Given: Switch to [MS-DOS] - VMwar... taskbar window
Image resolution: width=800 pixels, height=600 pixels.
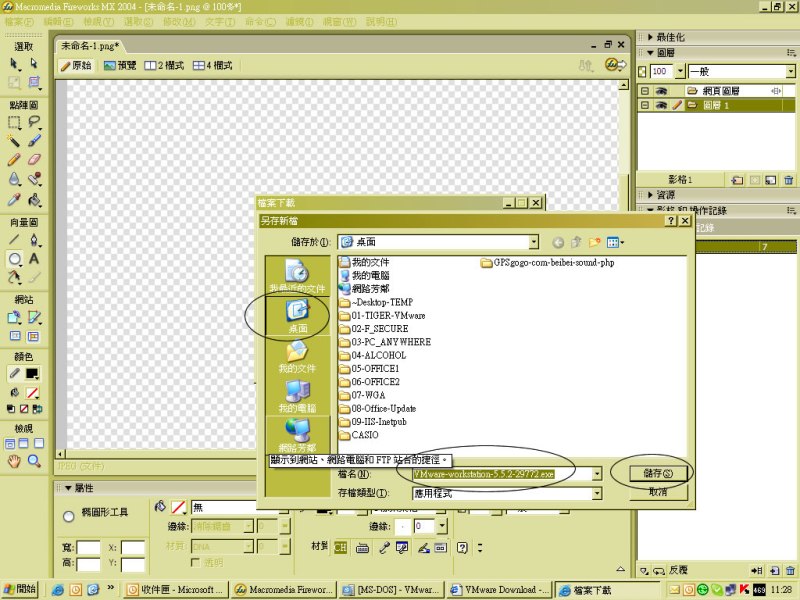Looking at the screenshot, I should click(x=391, y=590).
